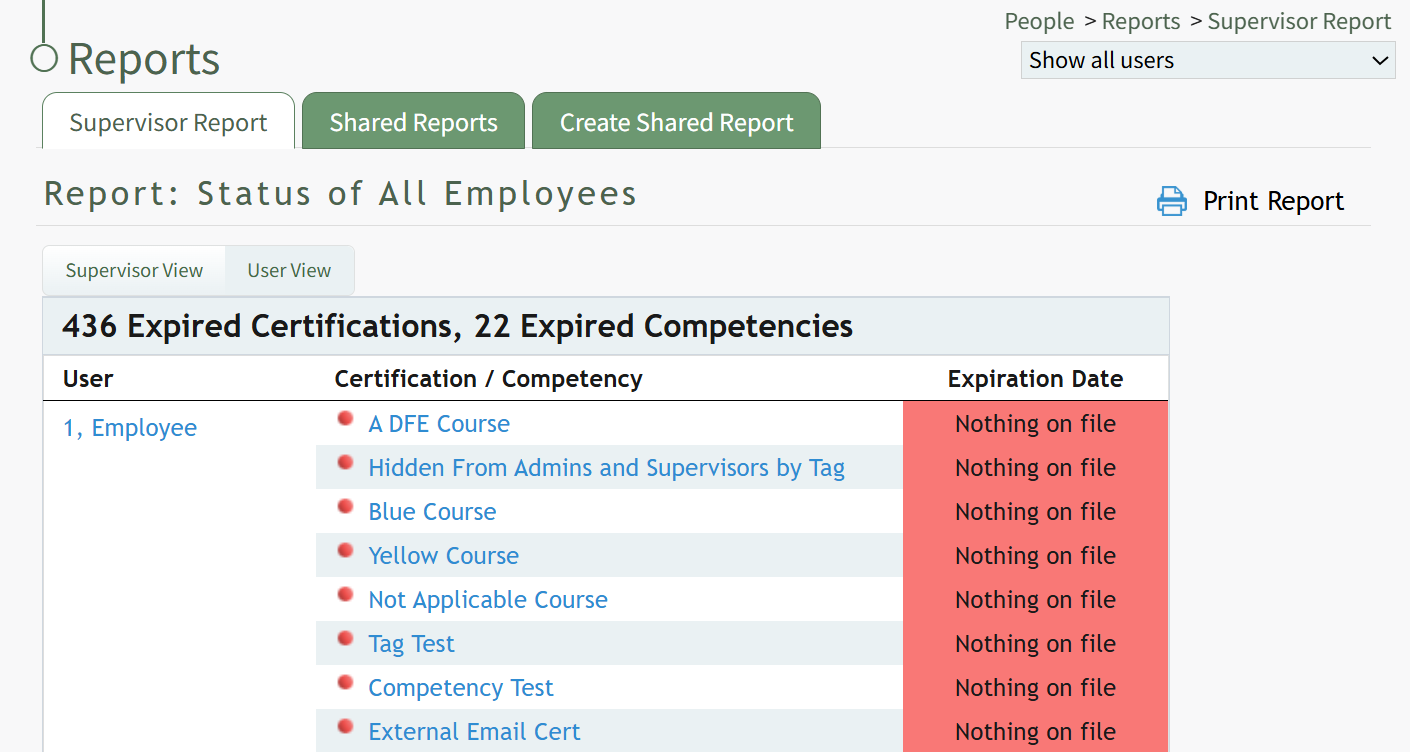This screenshot has height=752, width=1410.
Task: Click the red dot next to Yellow Course
Action: click(346, 551)
